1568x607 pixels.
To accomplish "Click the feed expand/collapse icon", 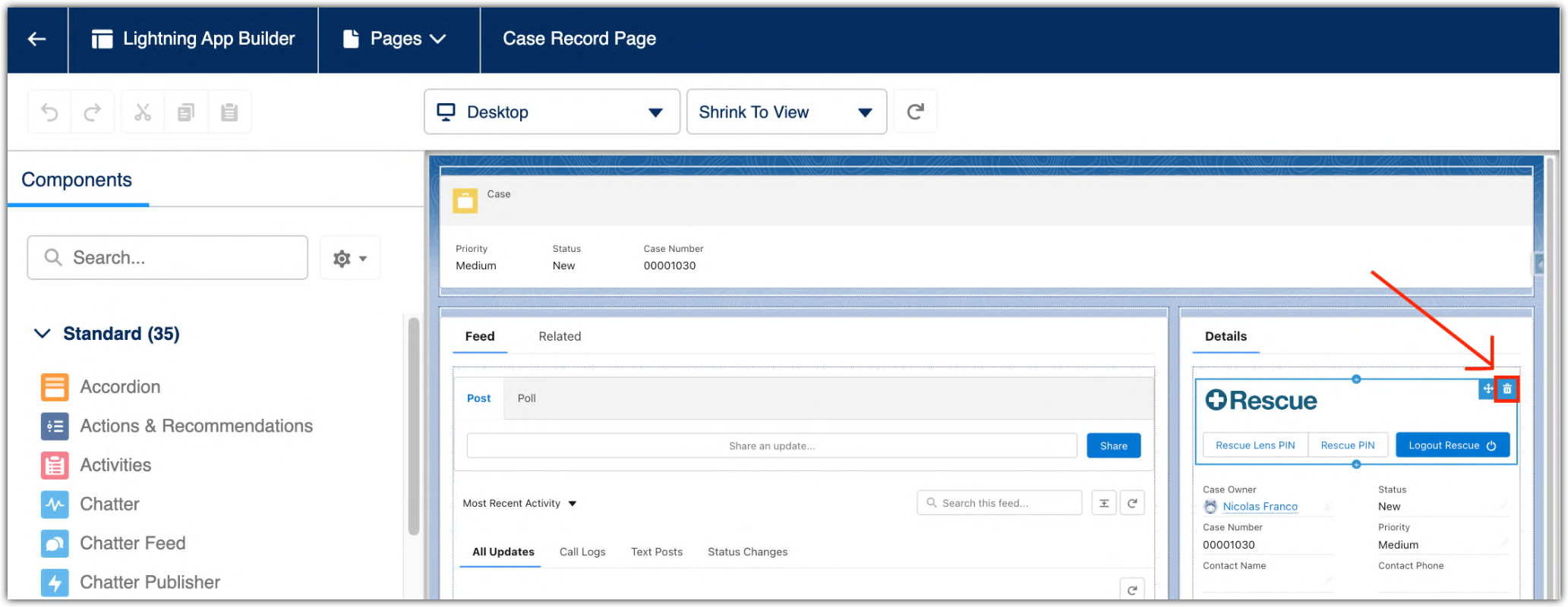I will (x=1104, y=503).
